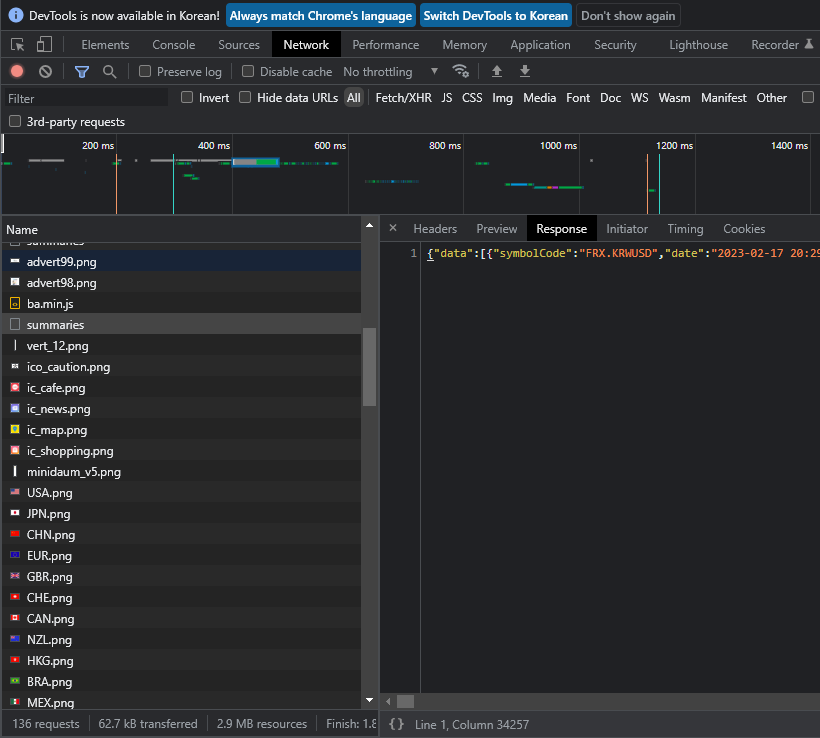Click the BRA.png flag thumbnail icon
Image resolution: width=820 pixels, height=738 pixels.
coord(15,681)
